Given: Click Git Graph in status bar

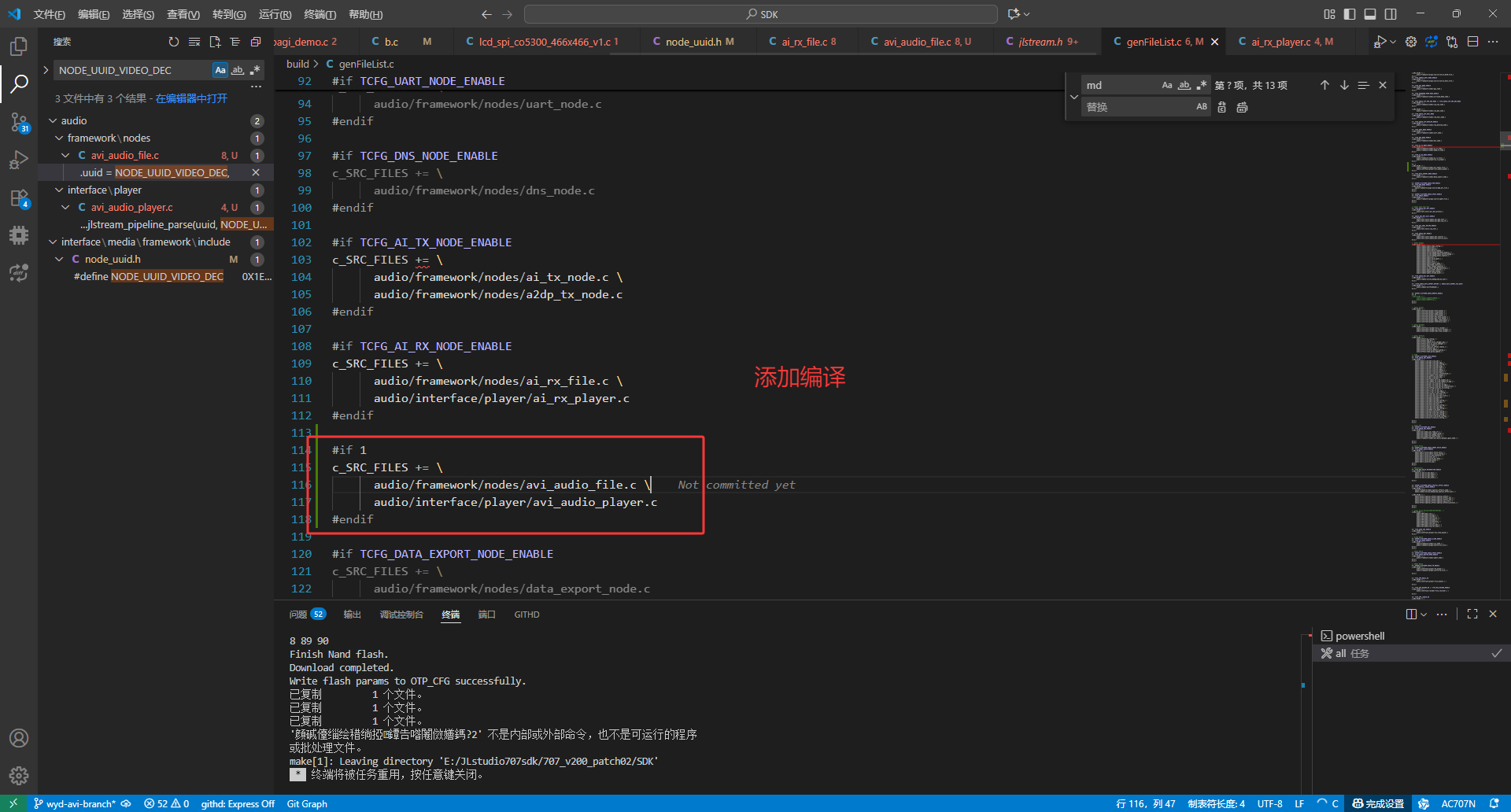Looking at the screenshot, I should coord(307,803).
